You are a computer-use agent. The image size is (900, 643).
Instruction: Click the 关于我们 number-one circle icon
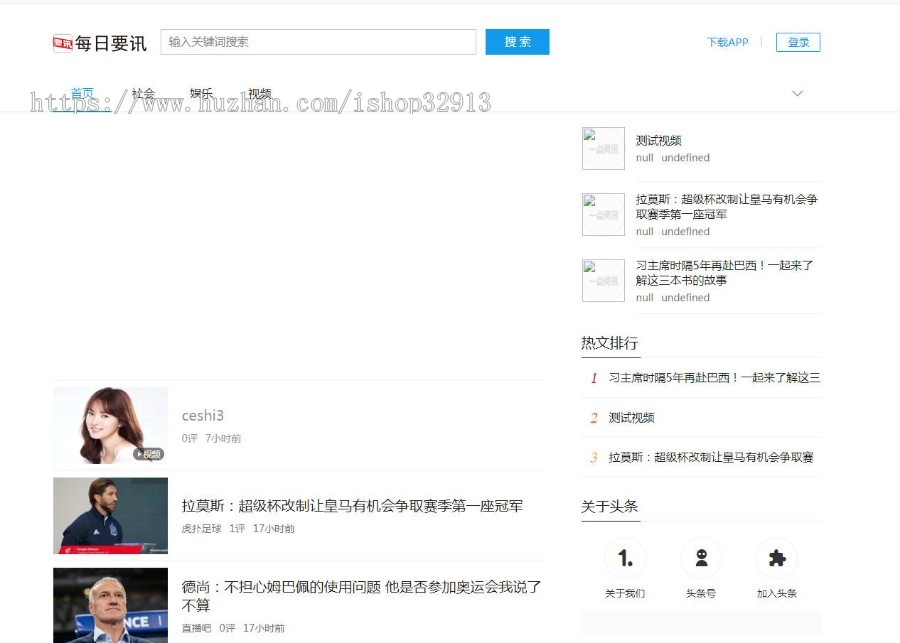[x=624, y=558]
